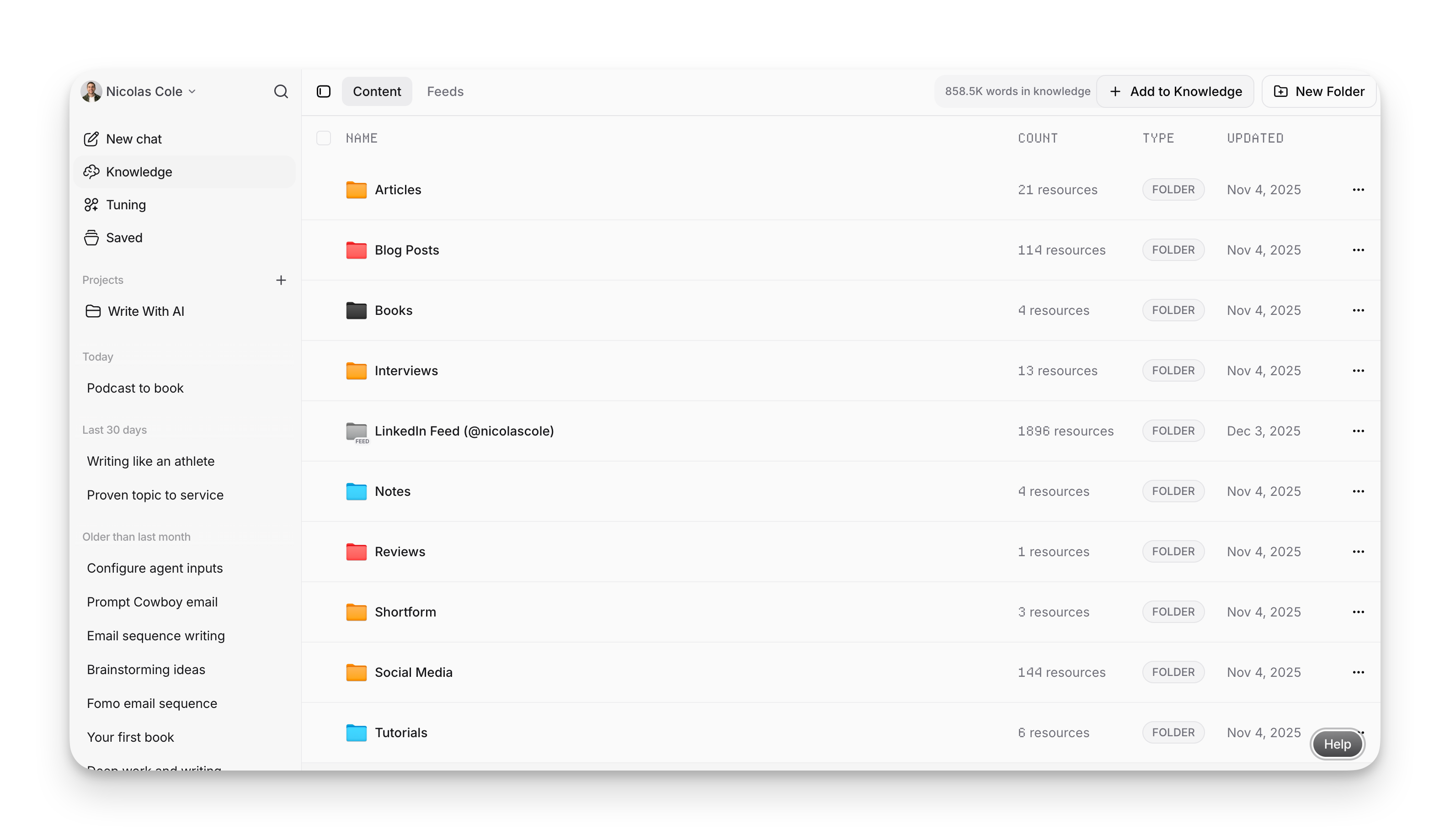Screen dimensions: 1450x840
Task: Open more options for Notes row
Action: pyautogui.click(x=1358, y=491)
